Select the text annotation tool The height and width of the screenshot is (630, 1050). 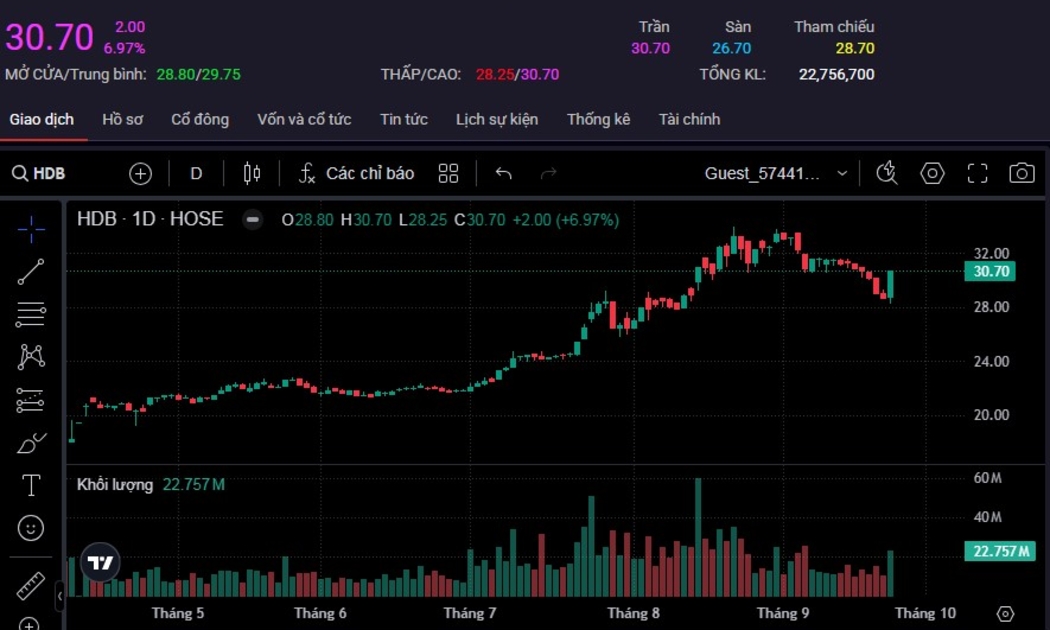tap(31, 486)
